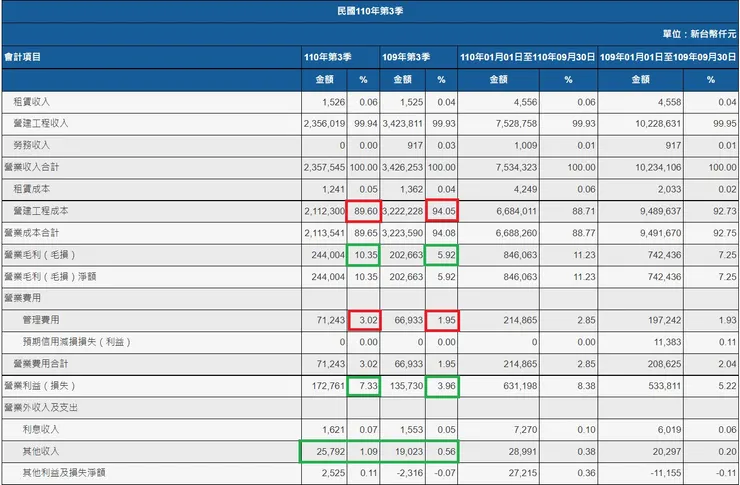
Task: Click the 預期信用減損損失（利益）row label
Action: pyautogui.click(x=77, y=342)
